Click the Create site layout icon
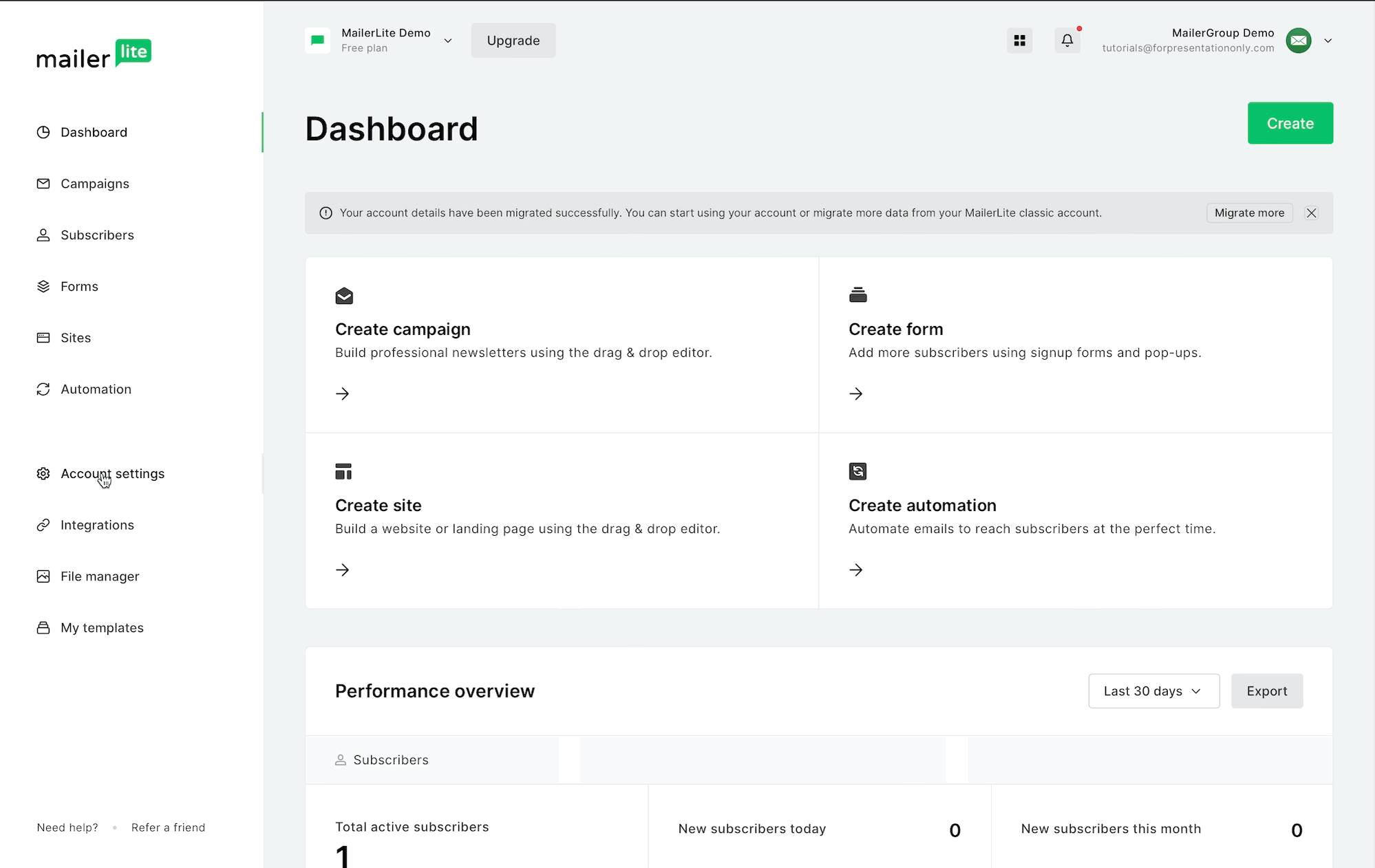The image size is (1375, 868). (343, 471)
